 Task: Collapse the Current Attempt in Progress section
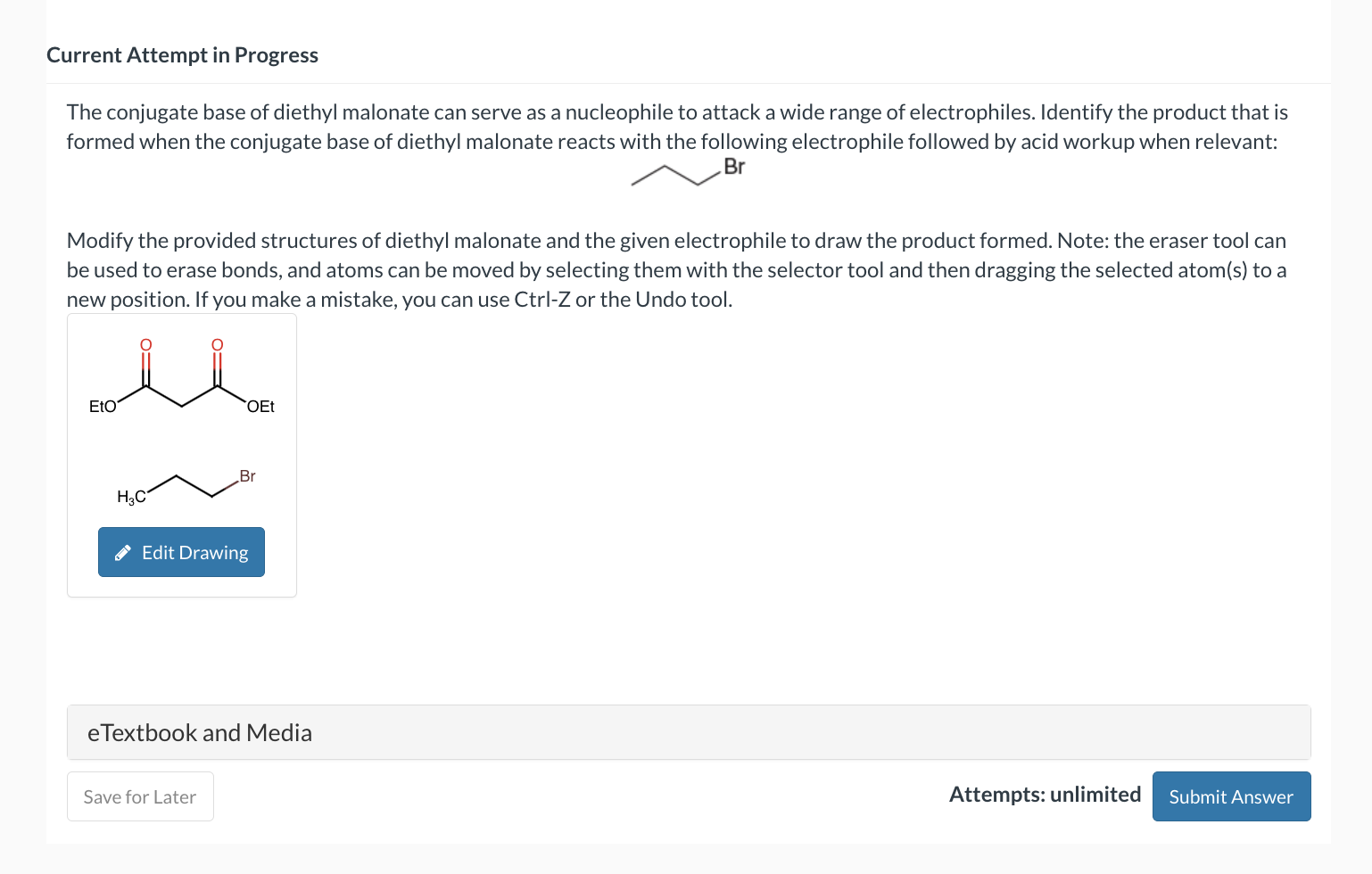point(182,54)
